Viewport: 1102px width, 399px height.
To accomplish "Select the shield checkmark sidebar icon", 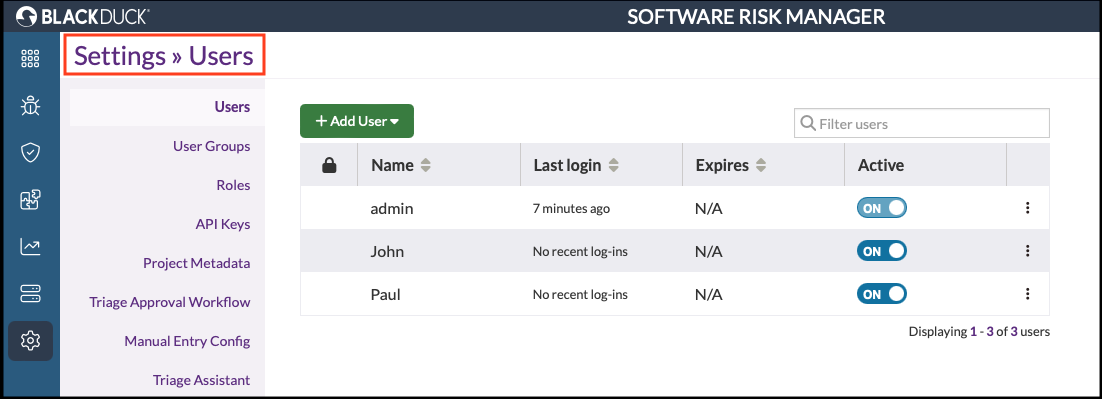I will point(30,153).
